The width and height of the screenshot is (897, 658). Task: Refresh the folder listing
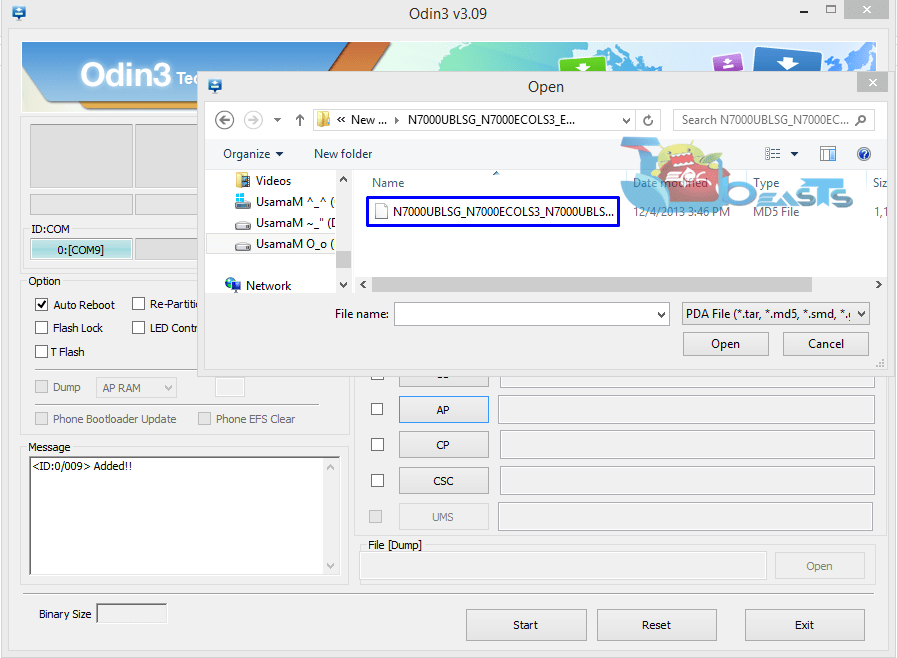click(x=648, y=120)
